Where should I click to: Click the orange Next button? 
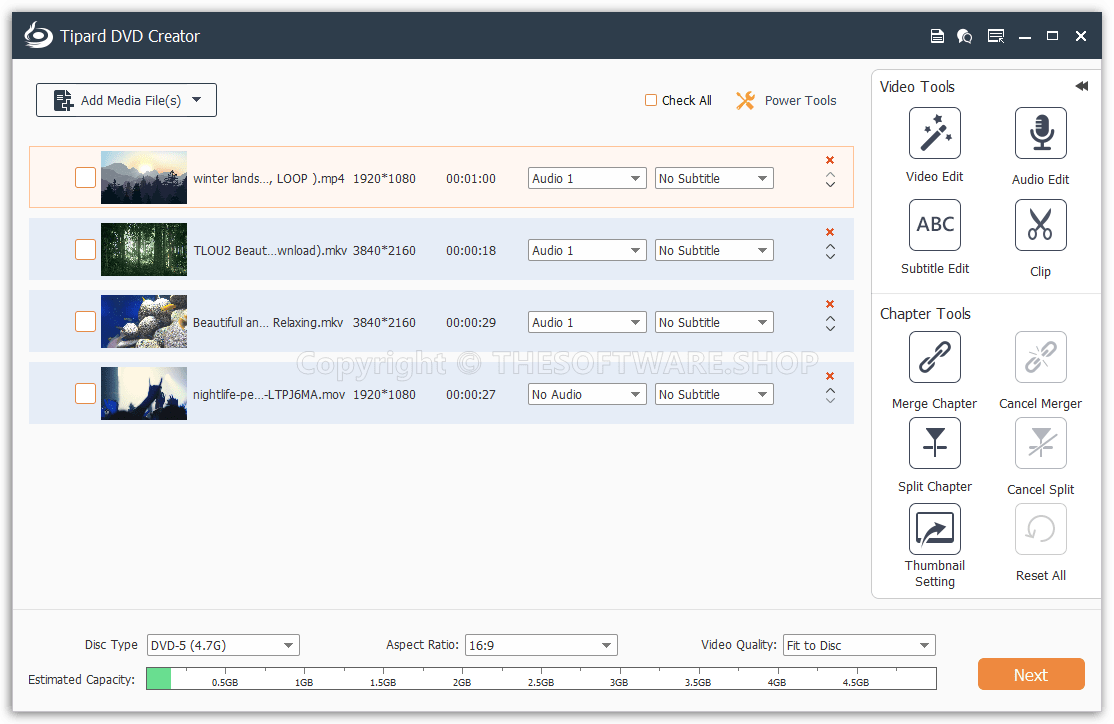pos(1031,674)
